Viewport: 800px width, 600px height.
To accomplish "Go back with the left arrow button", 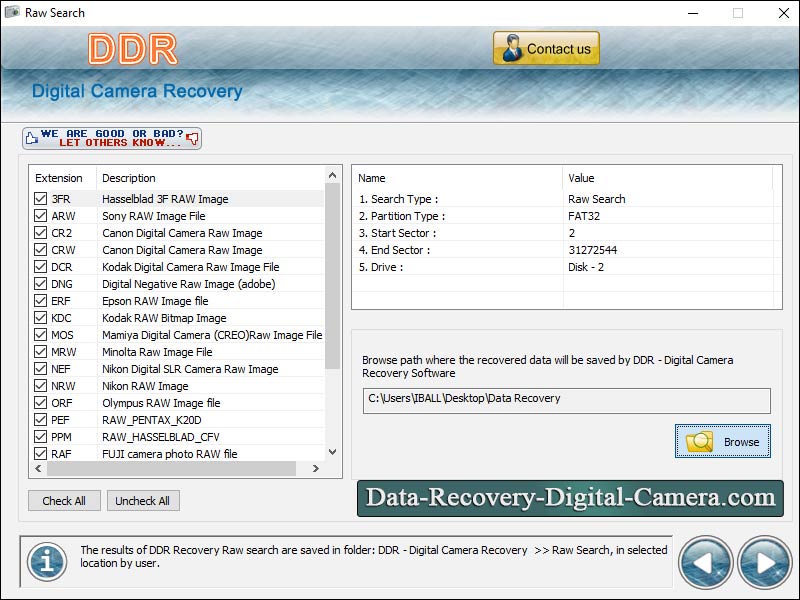I will [706, 562].
